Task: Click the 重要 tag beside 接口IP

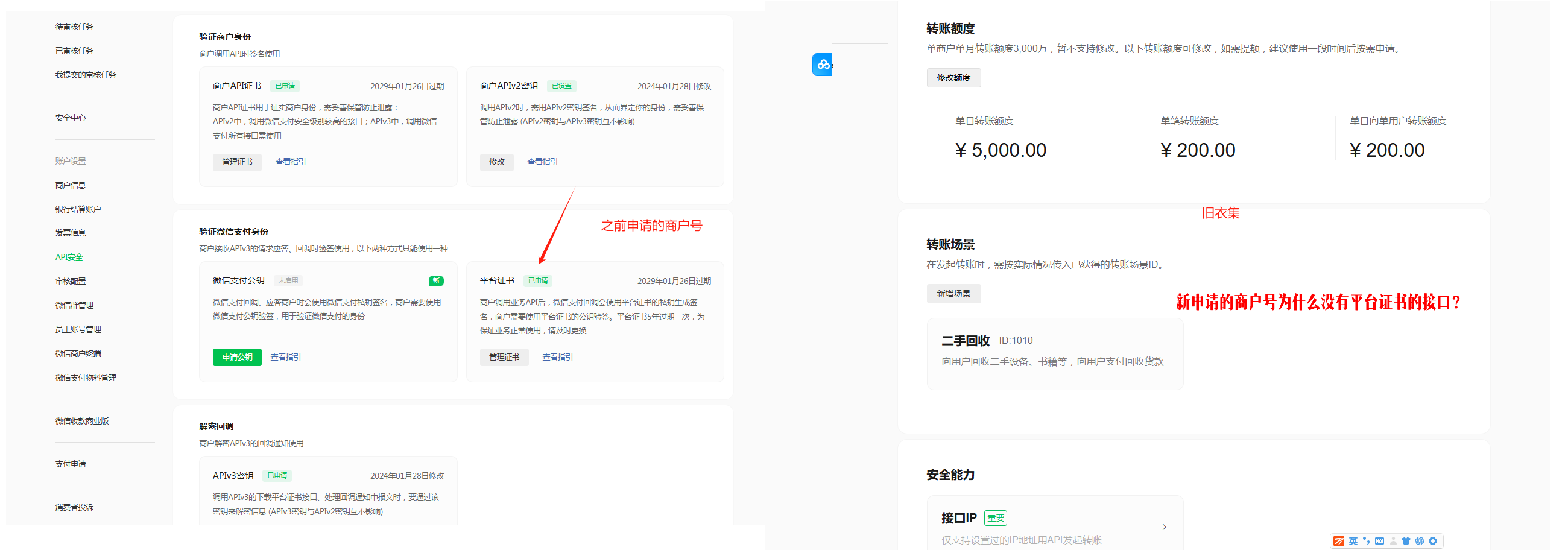Action: (x=996, y=519)
